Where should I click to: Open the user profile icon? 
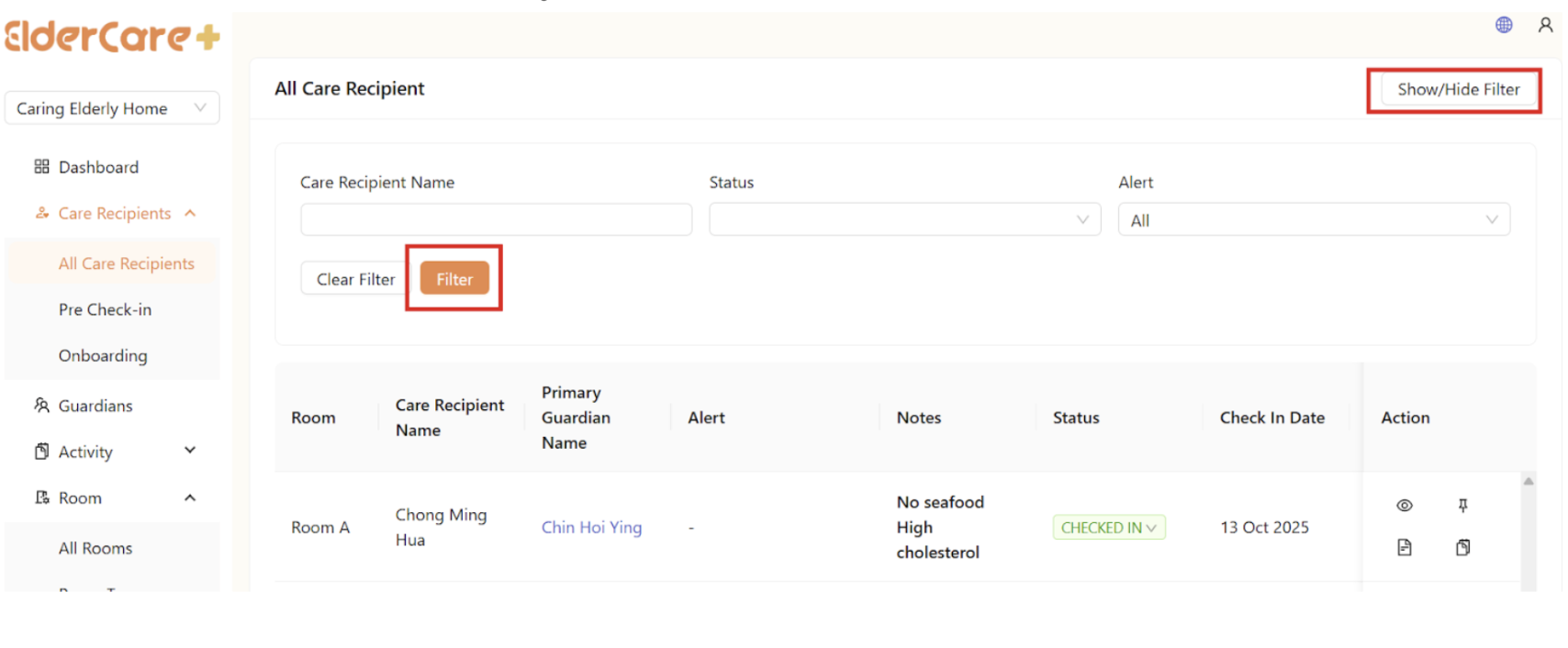coord(1545,25)
